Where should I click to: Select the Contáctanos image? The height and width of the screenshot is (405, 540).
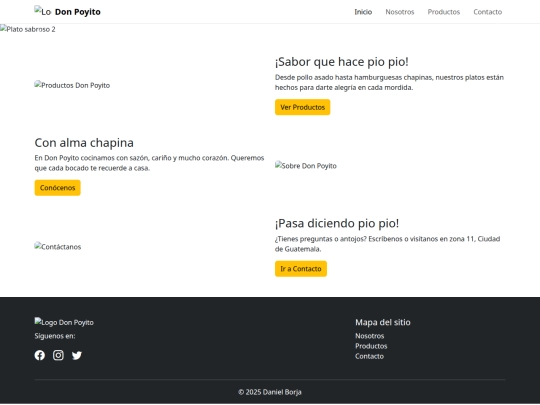click(58, 247)
